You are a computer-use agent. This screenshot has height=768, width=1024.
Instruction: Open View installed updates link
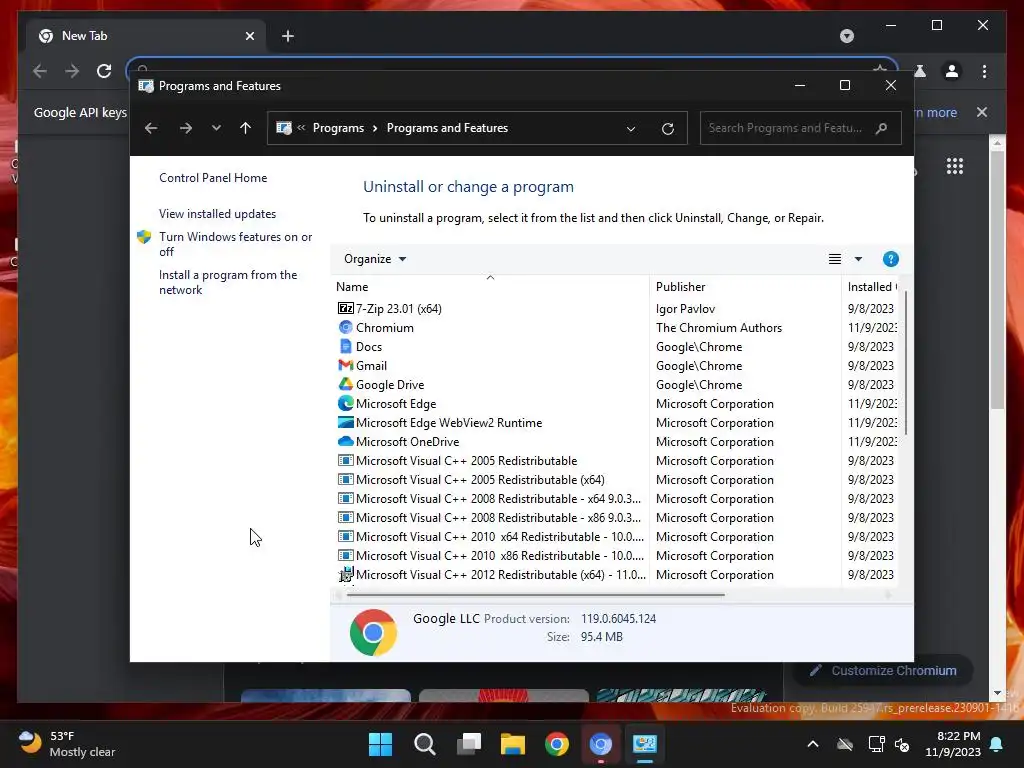pos(217,214)
